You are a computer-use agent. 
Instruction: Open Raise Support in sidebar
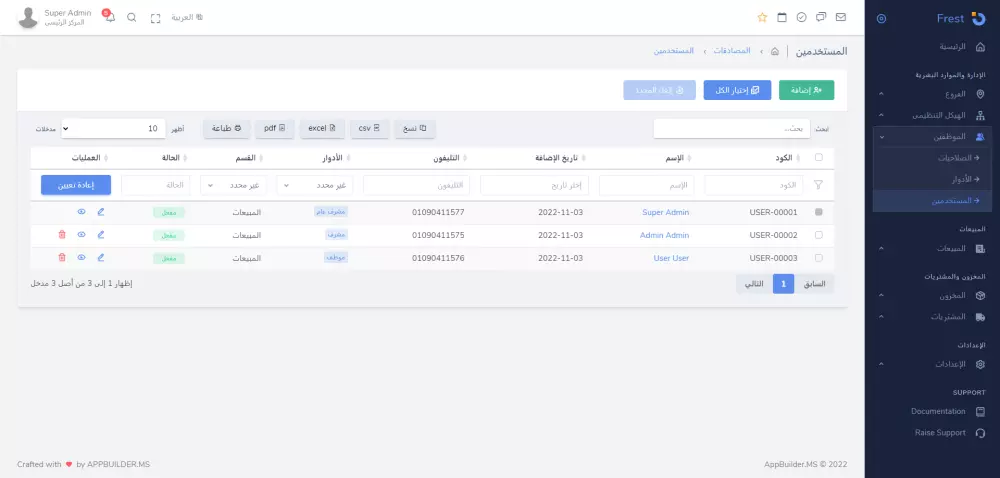[x=932, y=433]
